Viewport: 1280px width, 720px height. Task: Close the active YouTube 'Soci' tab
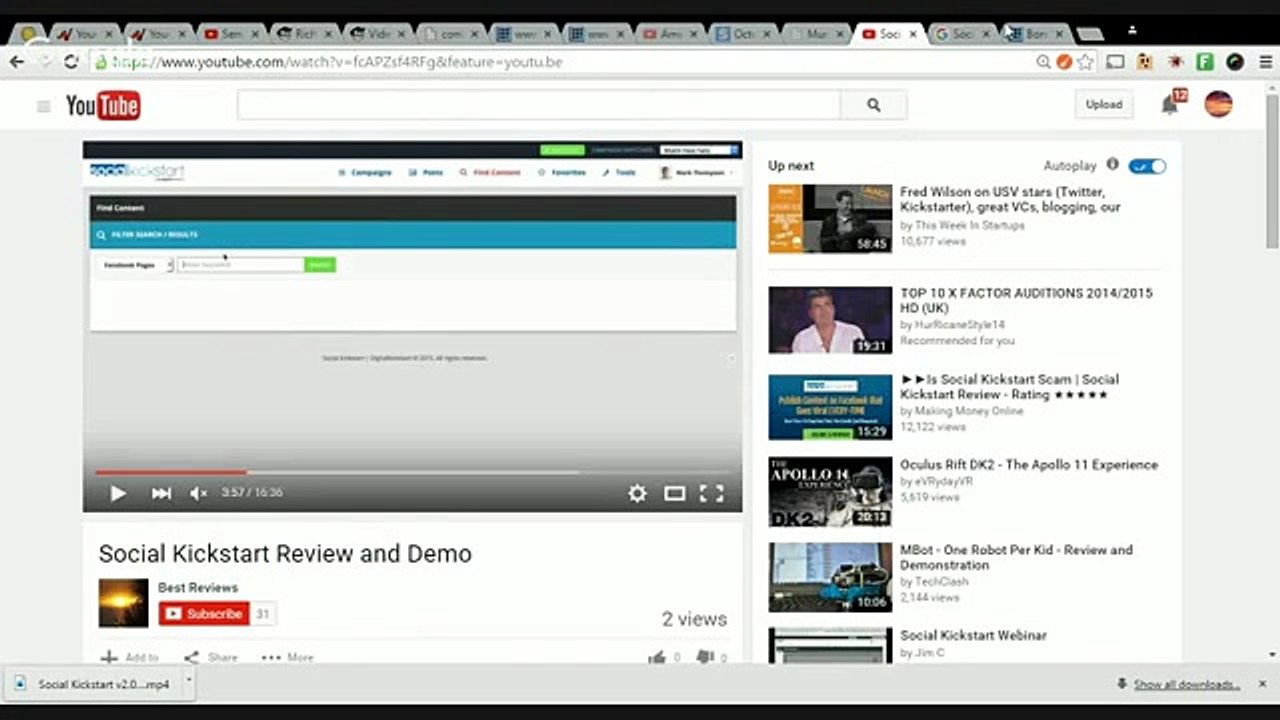(x=912, y=34)
